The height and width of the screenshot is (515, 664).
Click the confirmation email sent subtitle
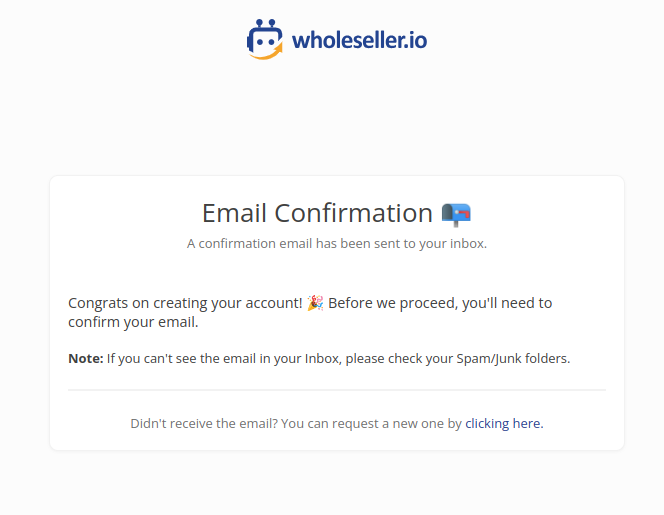point(337,244)
